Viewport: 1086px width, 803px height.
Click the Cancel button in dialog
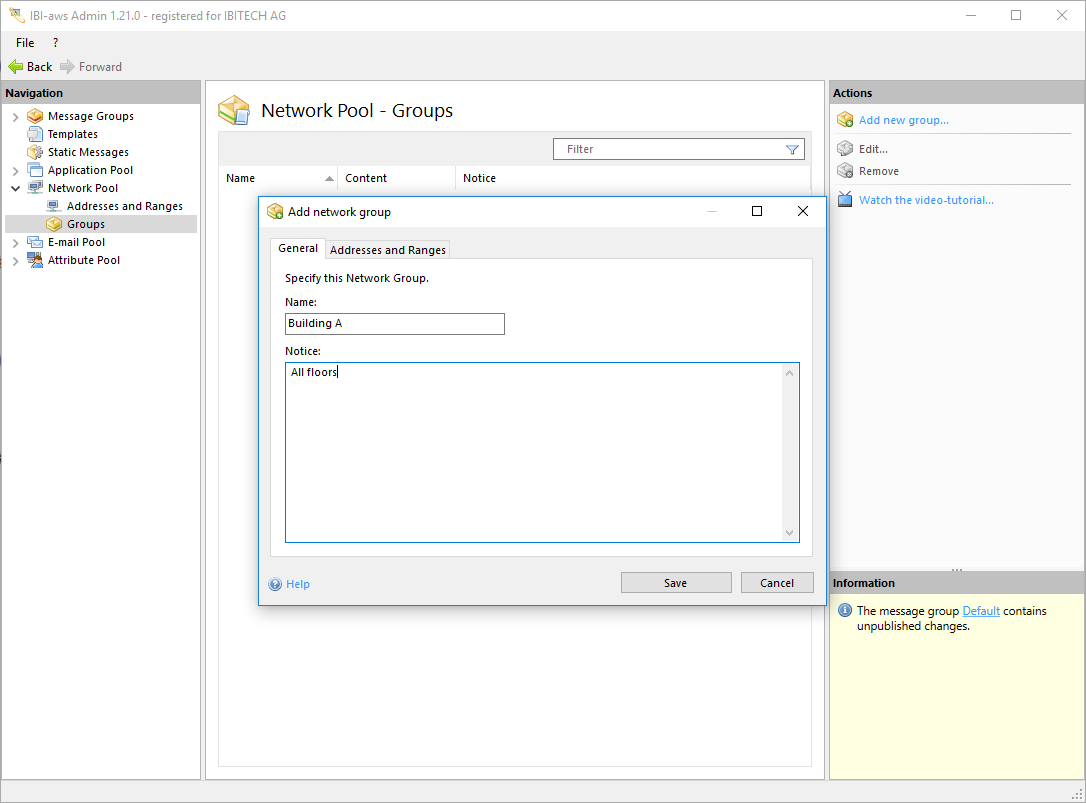777,583
